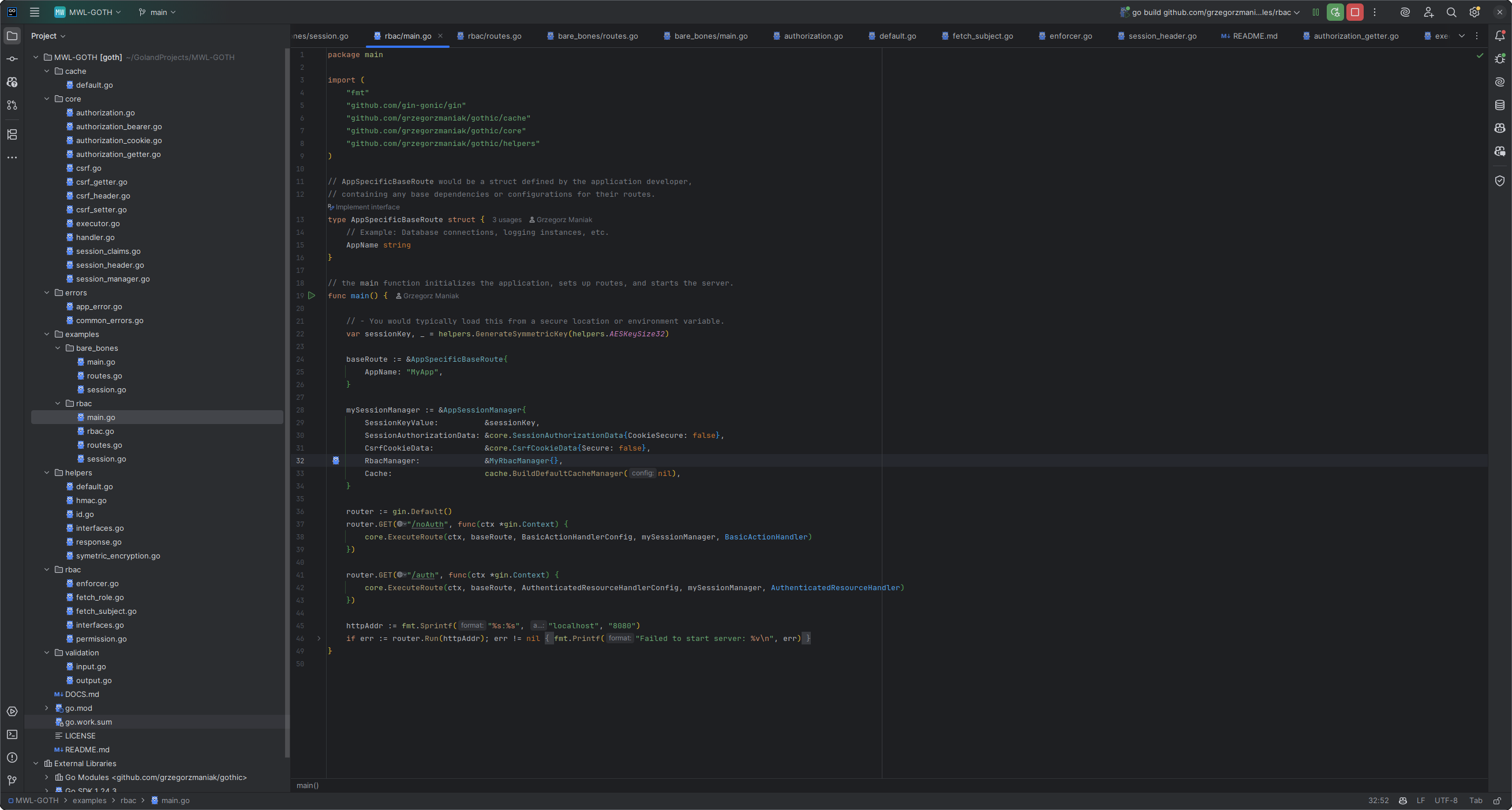The width and height of the screenshot is (1512, 810).
Task: Open the Terminal tool window
Action: [12, 734]
